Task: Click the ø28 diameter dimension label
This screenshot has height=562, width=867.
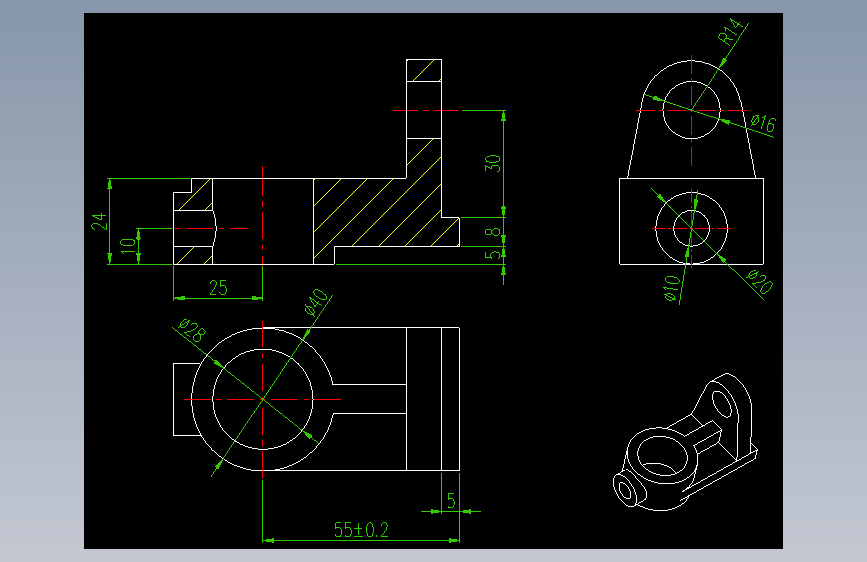Action: (192, 330)
